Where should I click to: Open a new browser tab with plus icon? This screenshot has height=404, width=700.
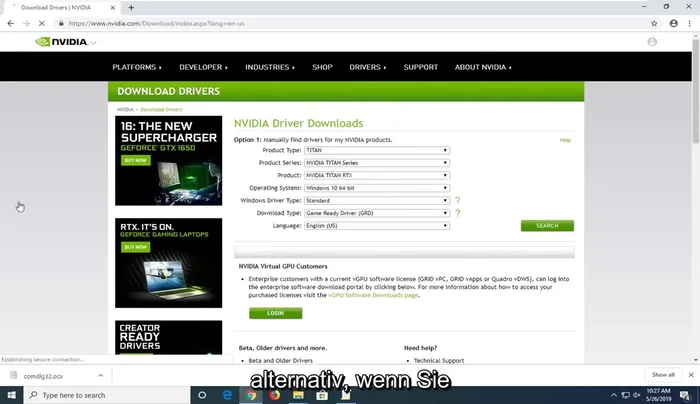(x=130, y=7)
